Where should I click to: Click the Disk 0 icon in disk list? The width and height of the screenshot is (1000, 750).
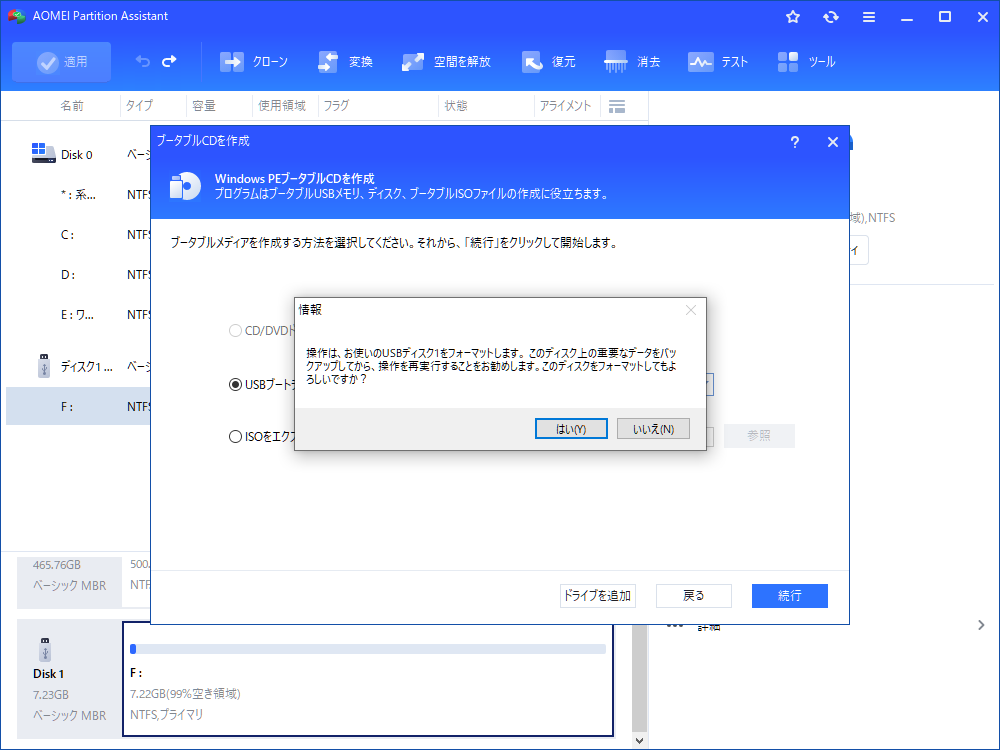pyautogui.click(x=43, y=153)
